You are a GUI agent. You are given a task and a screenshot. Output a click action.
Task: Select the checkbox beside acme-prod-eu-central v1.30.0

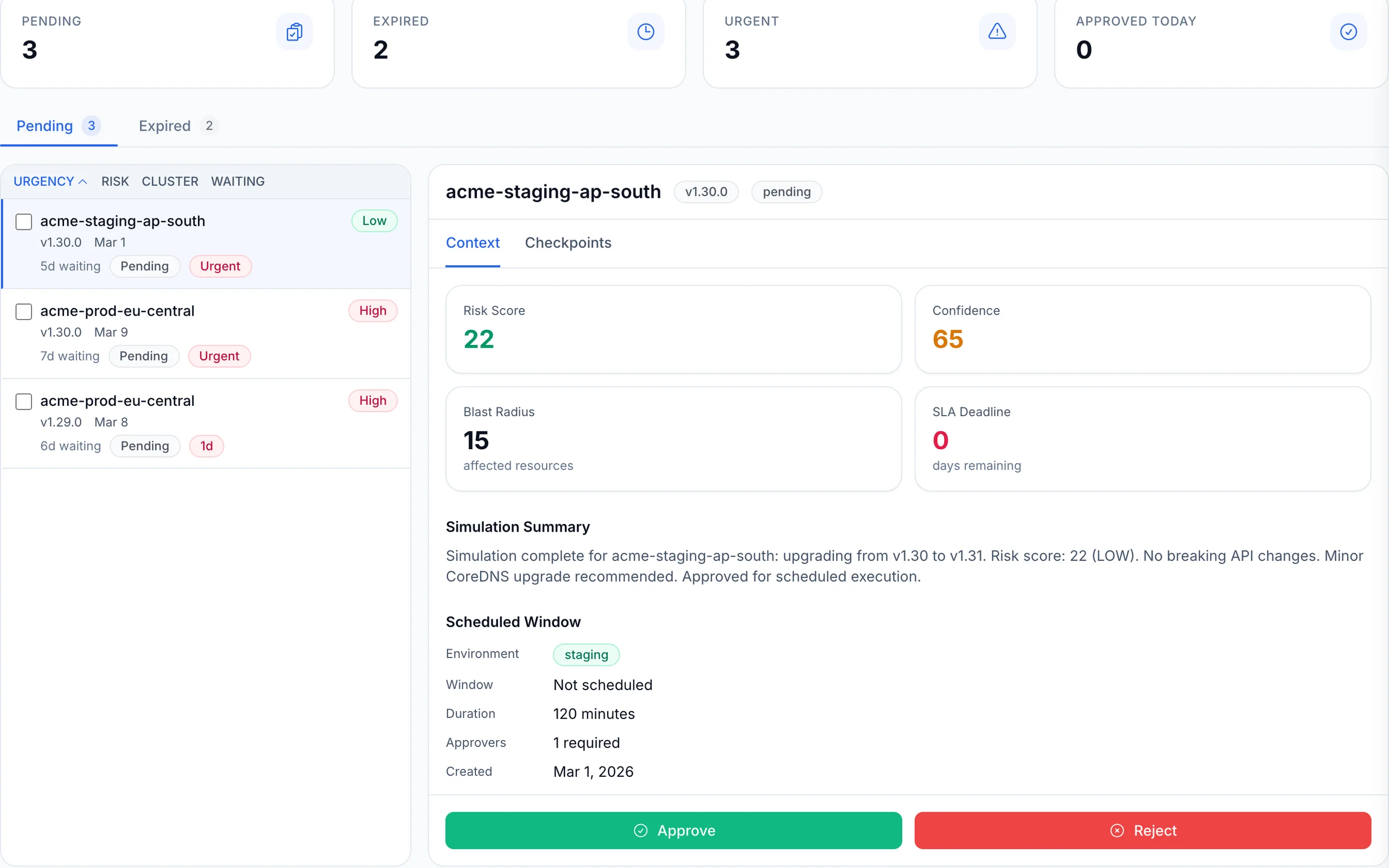pyautogui.click(x=23, y=312)
